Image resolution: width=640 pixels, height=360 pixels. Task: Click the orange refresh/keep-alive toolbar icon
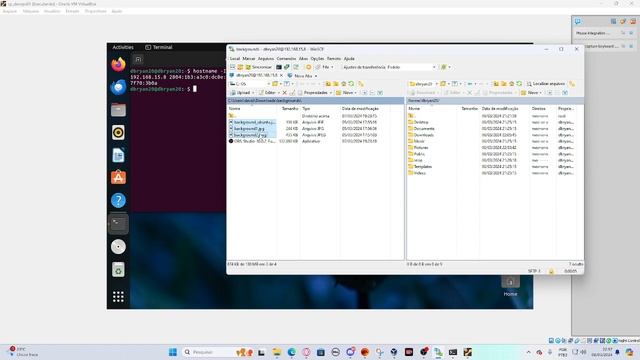[309, 67]
